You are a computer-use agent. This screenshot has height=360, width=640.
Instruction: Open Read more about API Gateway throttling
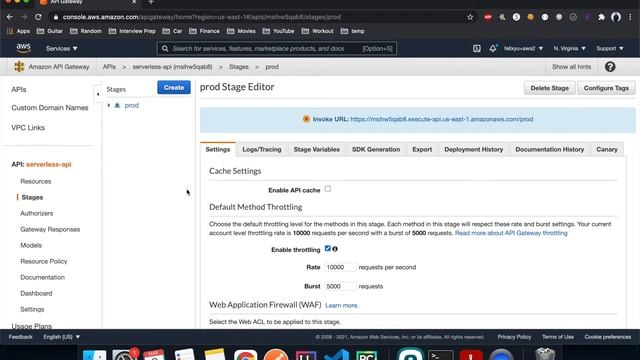(x=511, y=233)
